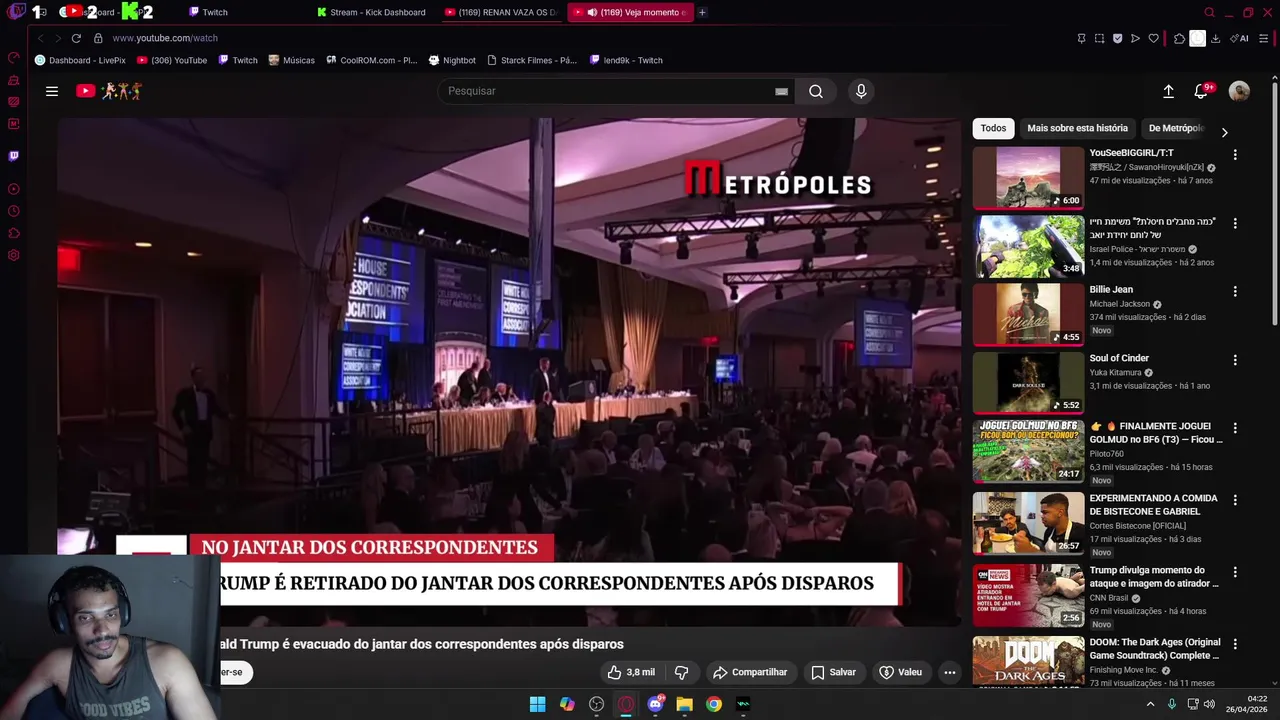Open more actions ellipsis under video

tap(950, 672)
